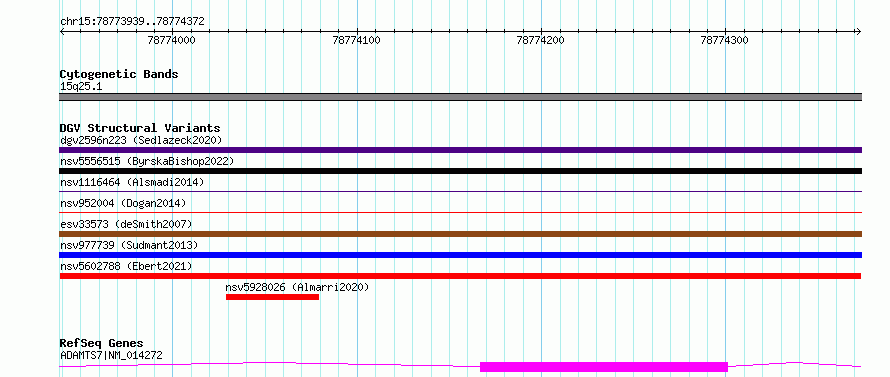890x377 pixels.
Task: Open the nsv5928026 (Almarri2020) label
Action: (x=297, y=287)
